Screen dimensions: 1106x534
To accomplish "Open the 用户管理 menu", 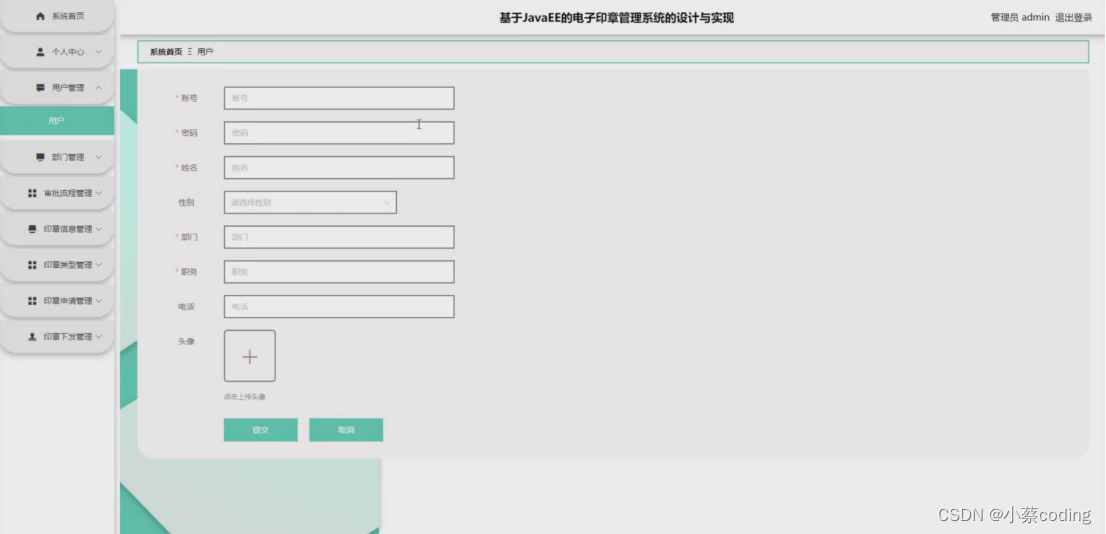I will (57, 87).
